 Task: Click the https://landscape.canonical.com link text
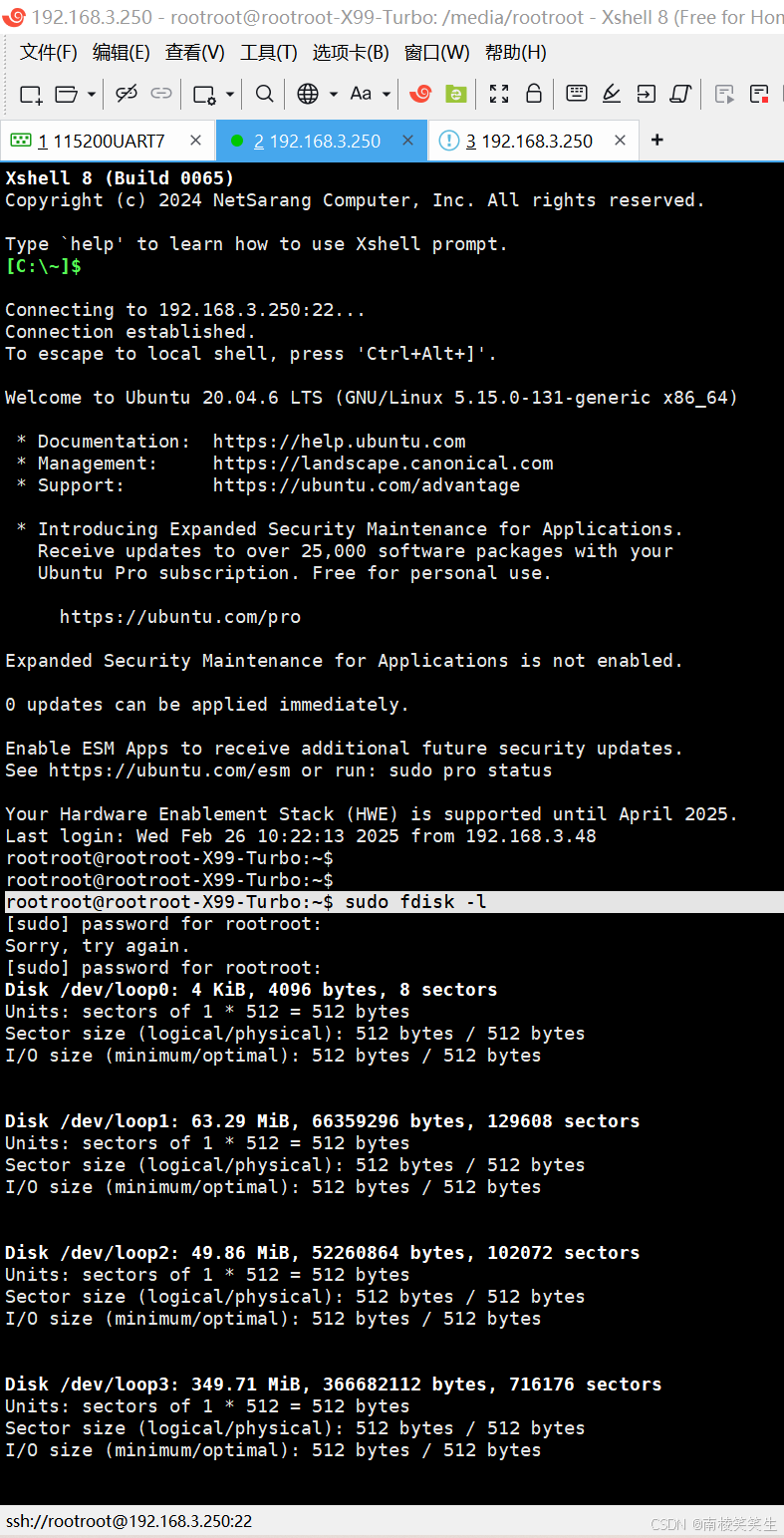pos(383,463)
